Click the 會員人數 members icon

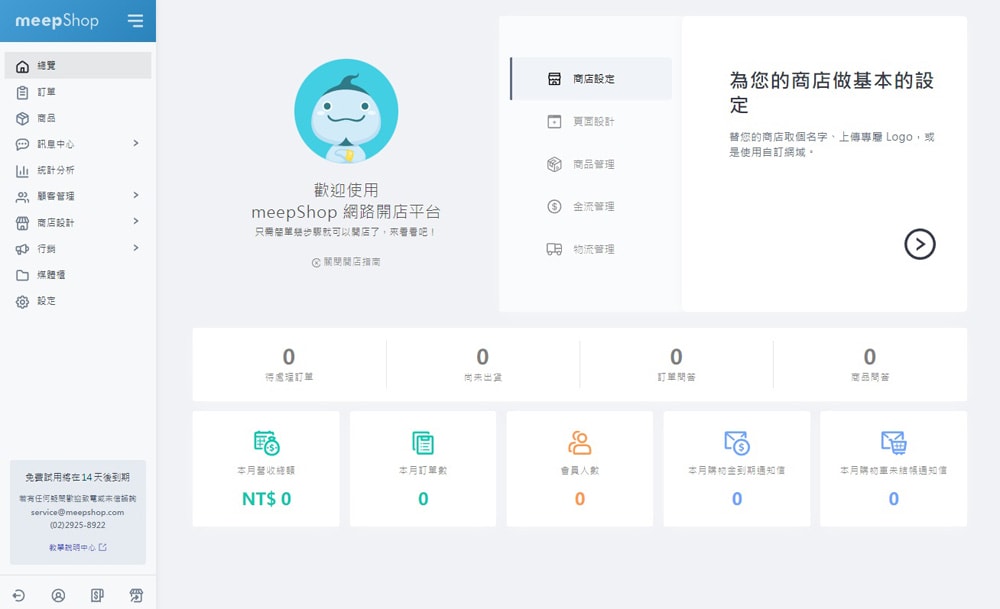coord(580,443)
